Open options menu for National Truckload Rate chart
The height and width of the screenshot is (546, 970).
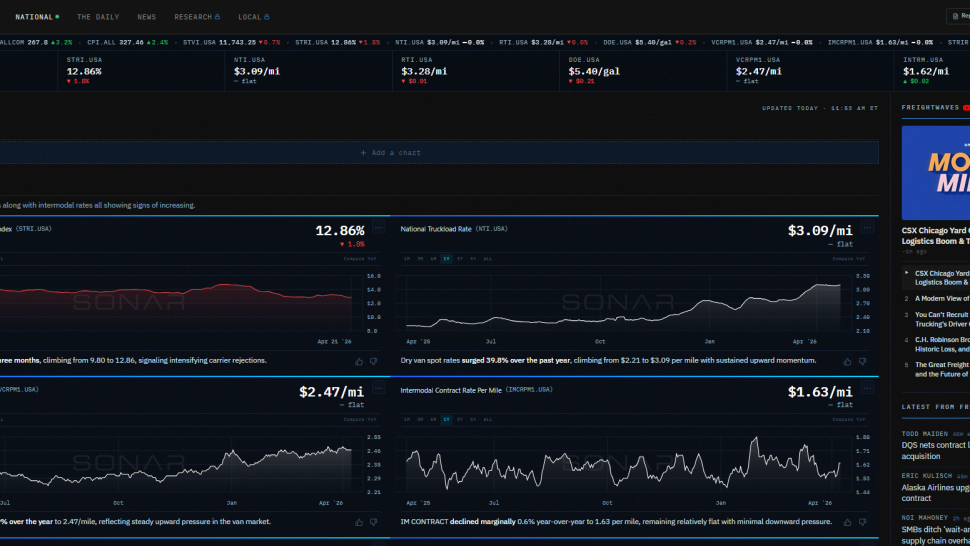coord(867,228)
